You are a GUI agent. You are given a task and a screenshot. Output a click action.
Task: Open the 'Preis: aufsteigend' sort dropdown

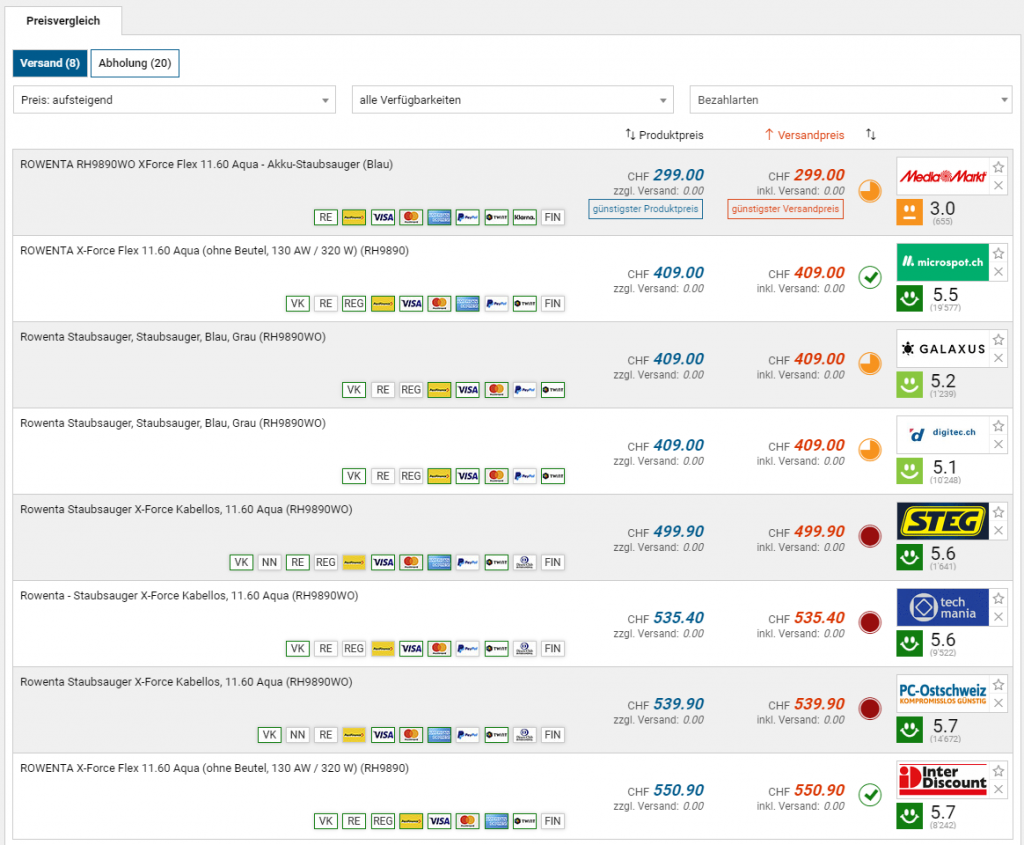(174, 100)
